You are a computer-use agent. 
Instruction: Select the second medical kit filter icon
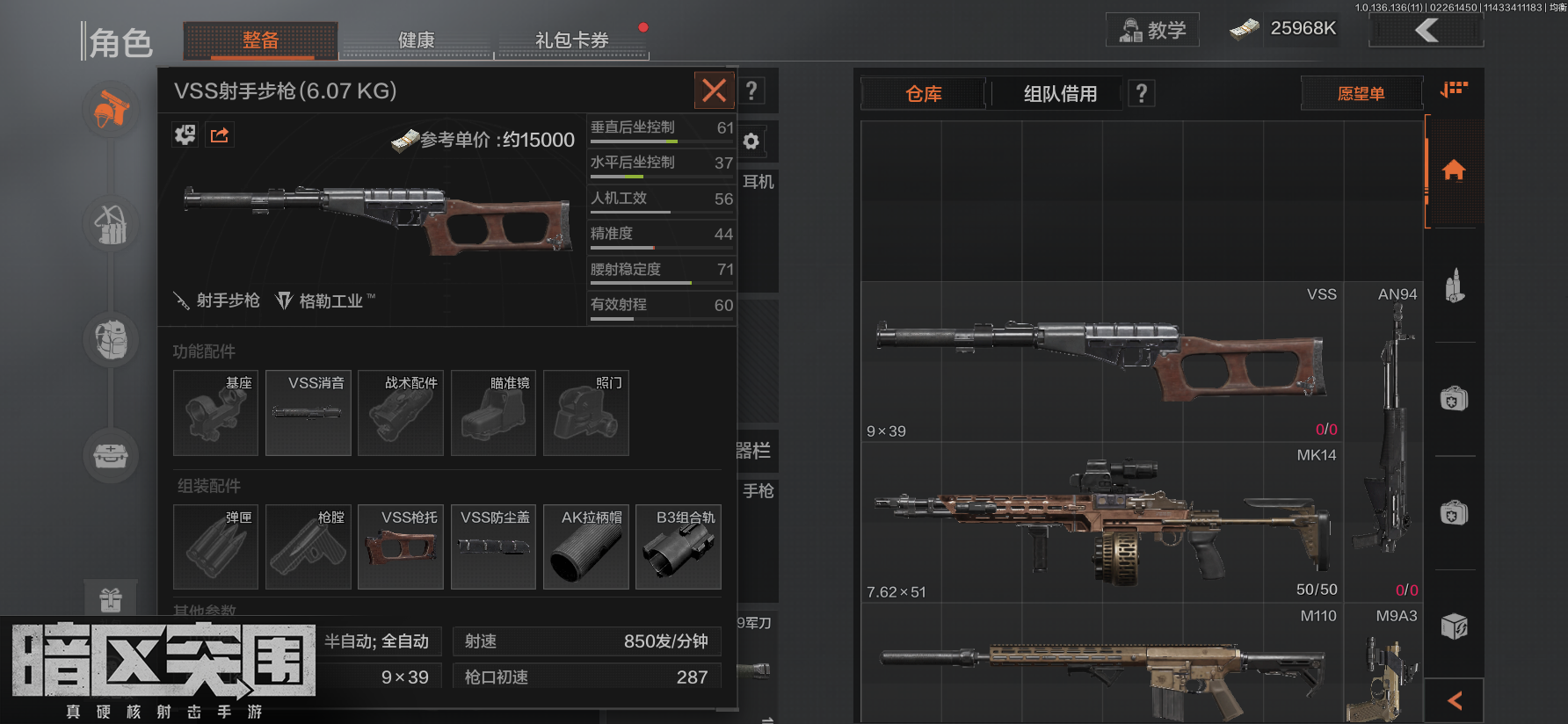click(1454, 513)
